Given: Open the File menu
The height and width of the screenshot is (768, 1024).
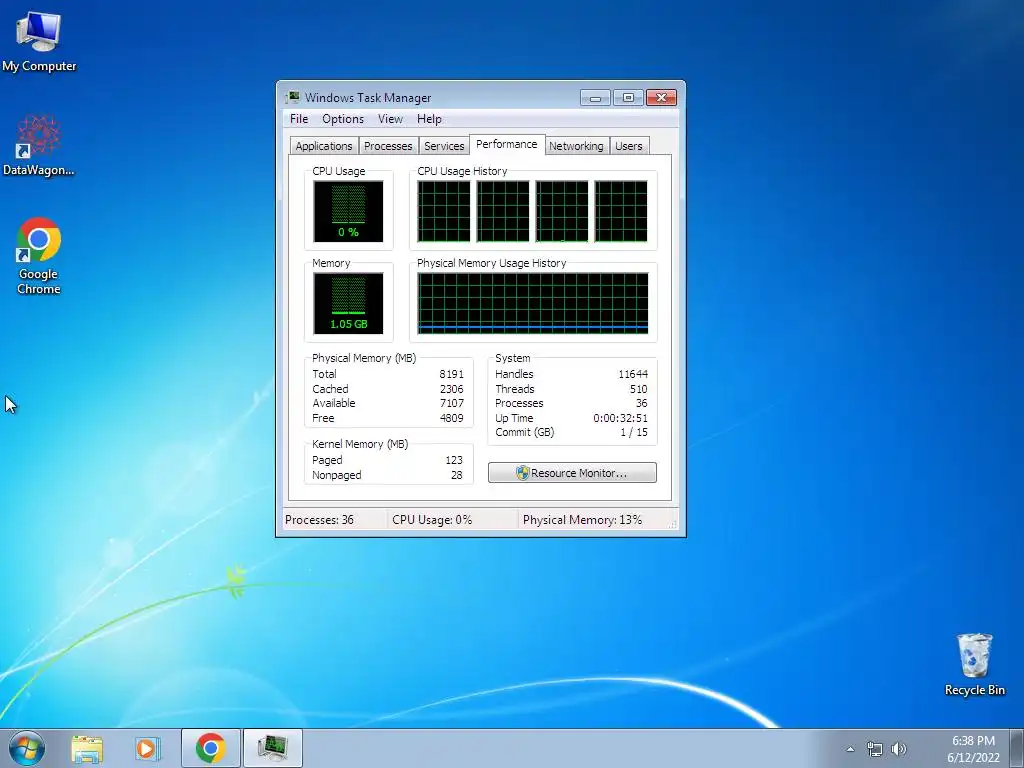Looking at the screenshot, I should pos(299,119).
